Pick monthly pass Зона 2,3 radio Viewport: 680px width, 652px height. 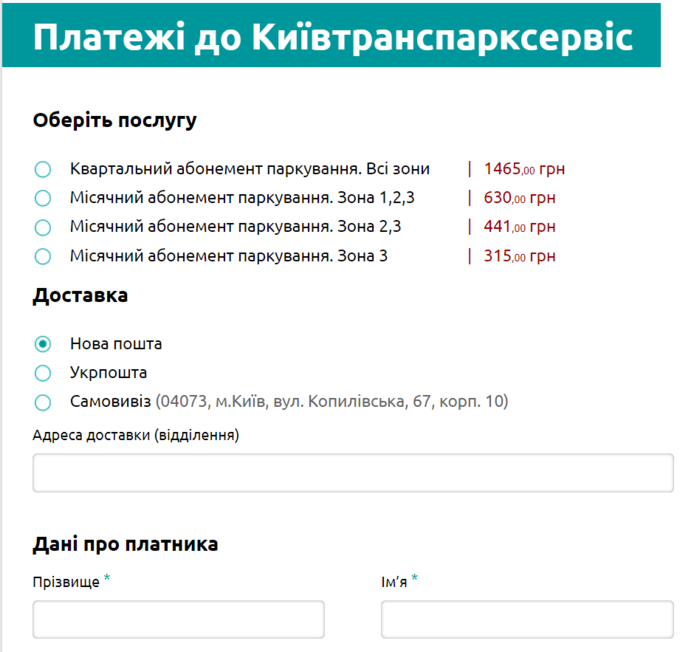[x=42, y=227]
